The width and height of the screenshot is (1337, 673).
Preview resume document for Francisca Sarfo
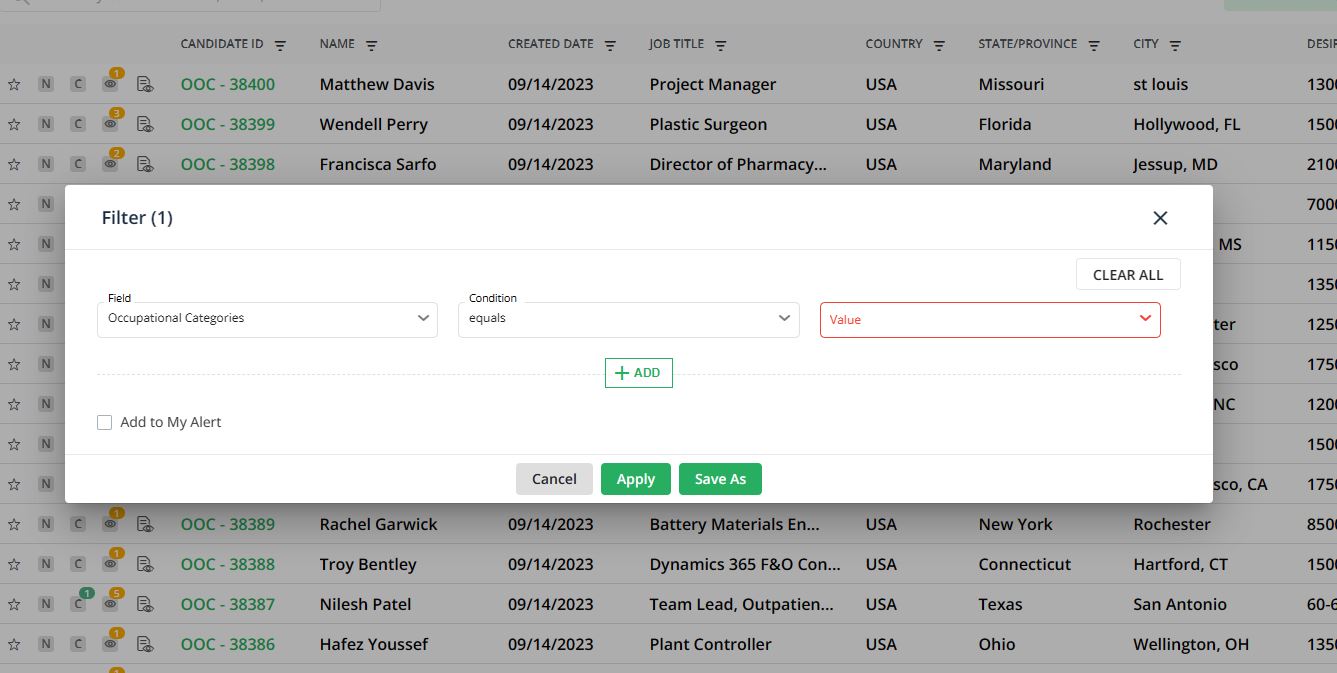(x=145, y=165)
